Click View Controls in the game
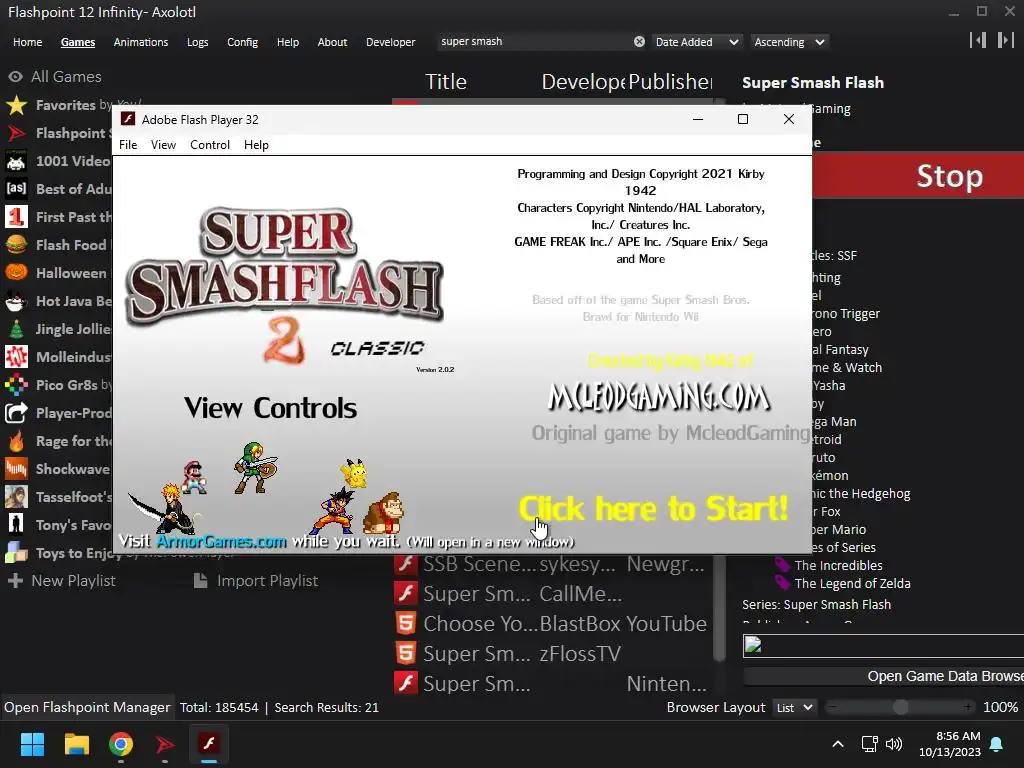The image size is (1024, 768). 270,408
